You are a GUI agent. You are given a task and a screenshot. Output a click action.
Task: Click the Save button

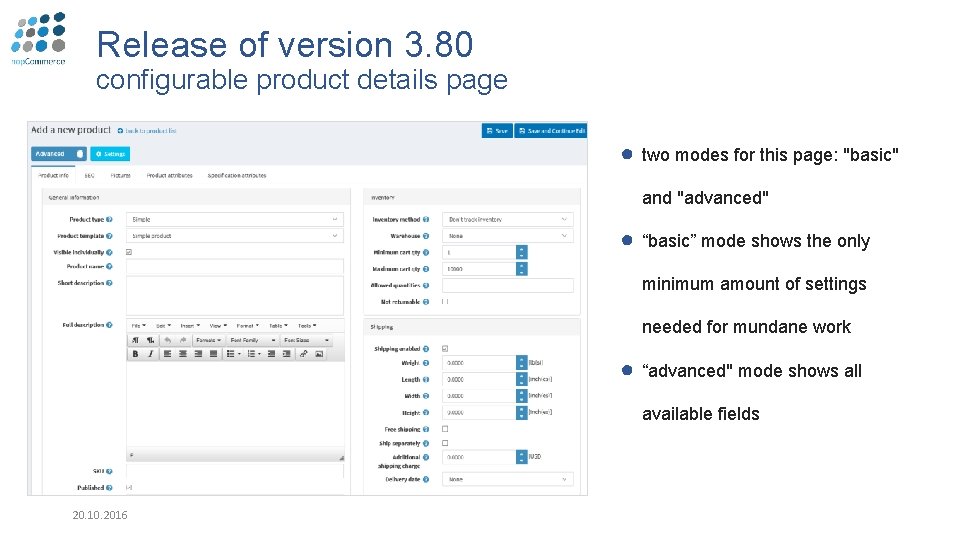(497, 130)
